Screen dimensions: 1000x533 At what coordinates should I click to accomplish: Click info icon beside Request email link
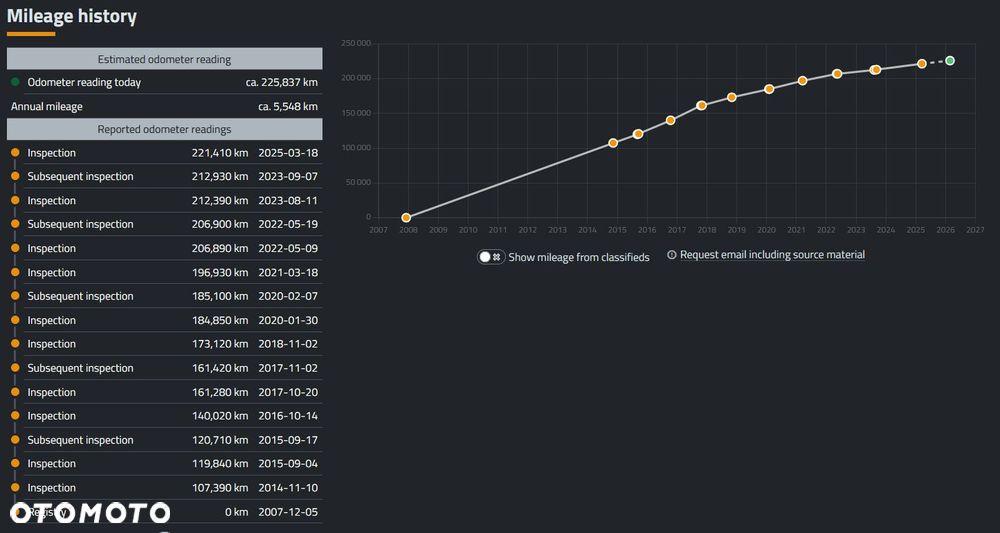tap(672, 255)
